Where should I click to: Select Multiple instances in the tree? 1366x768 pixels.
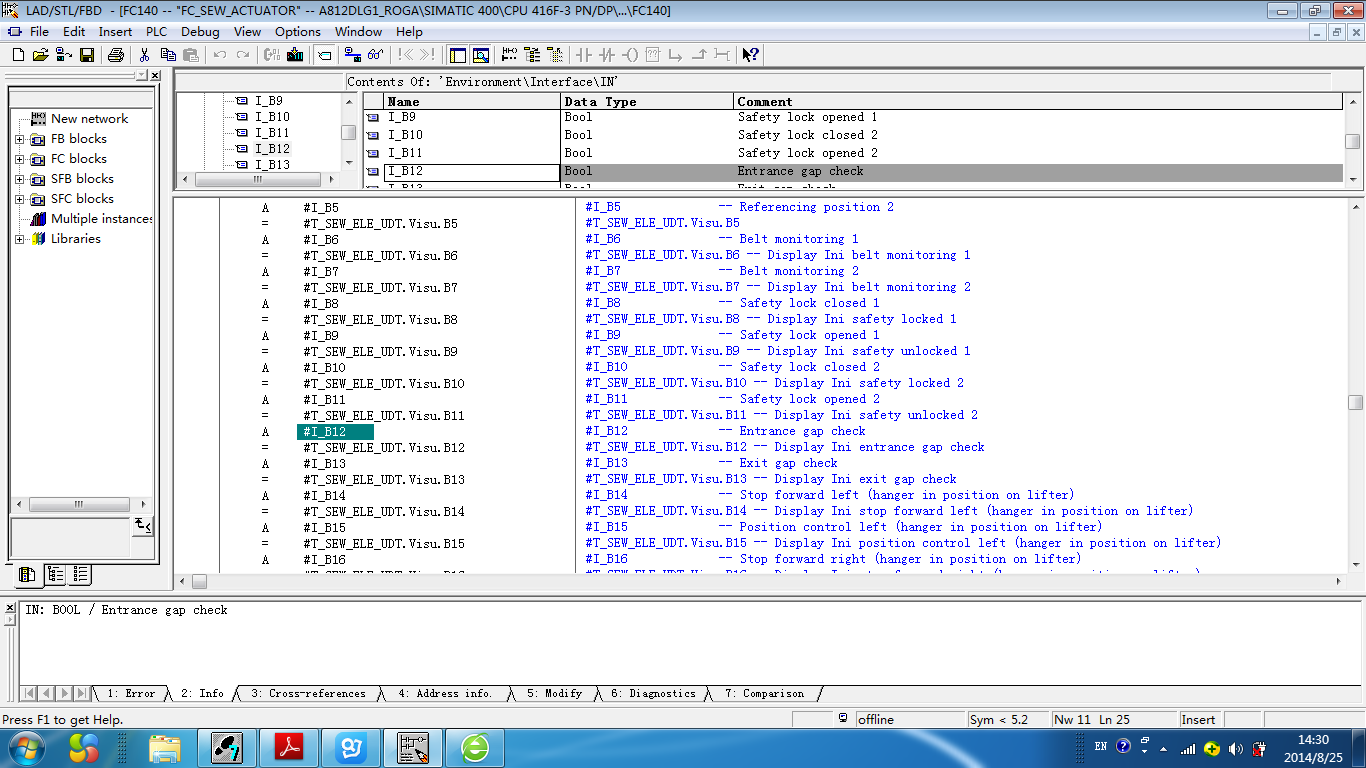coord(102,219)
